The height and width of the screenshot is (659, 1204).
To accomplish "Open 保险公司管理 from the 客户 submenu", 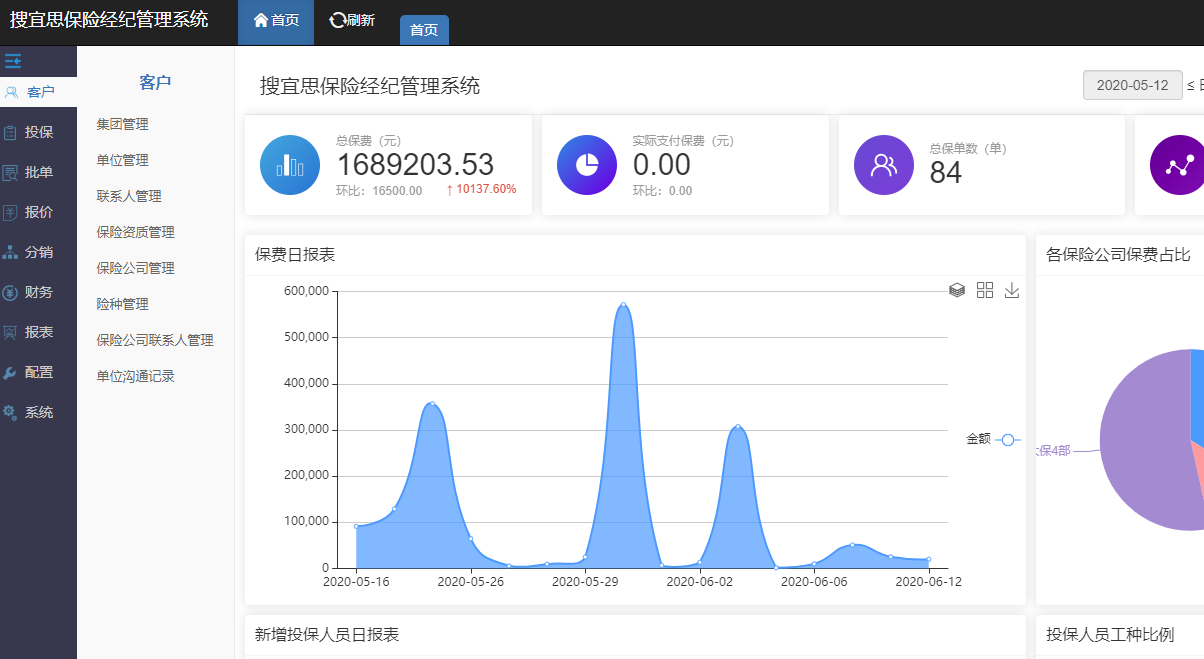I will coord(135,268).
